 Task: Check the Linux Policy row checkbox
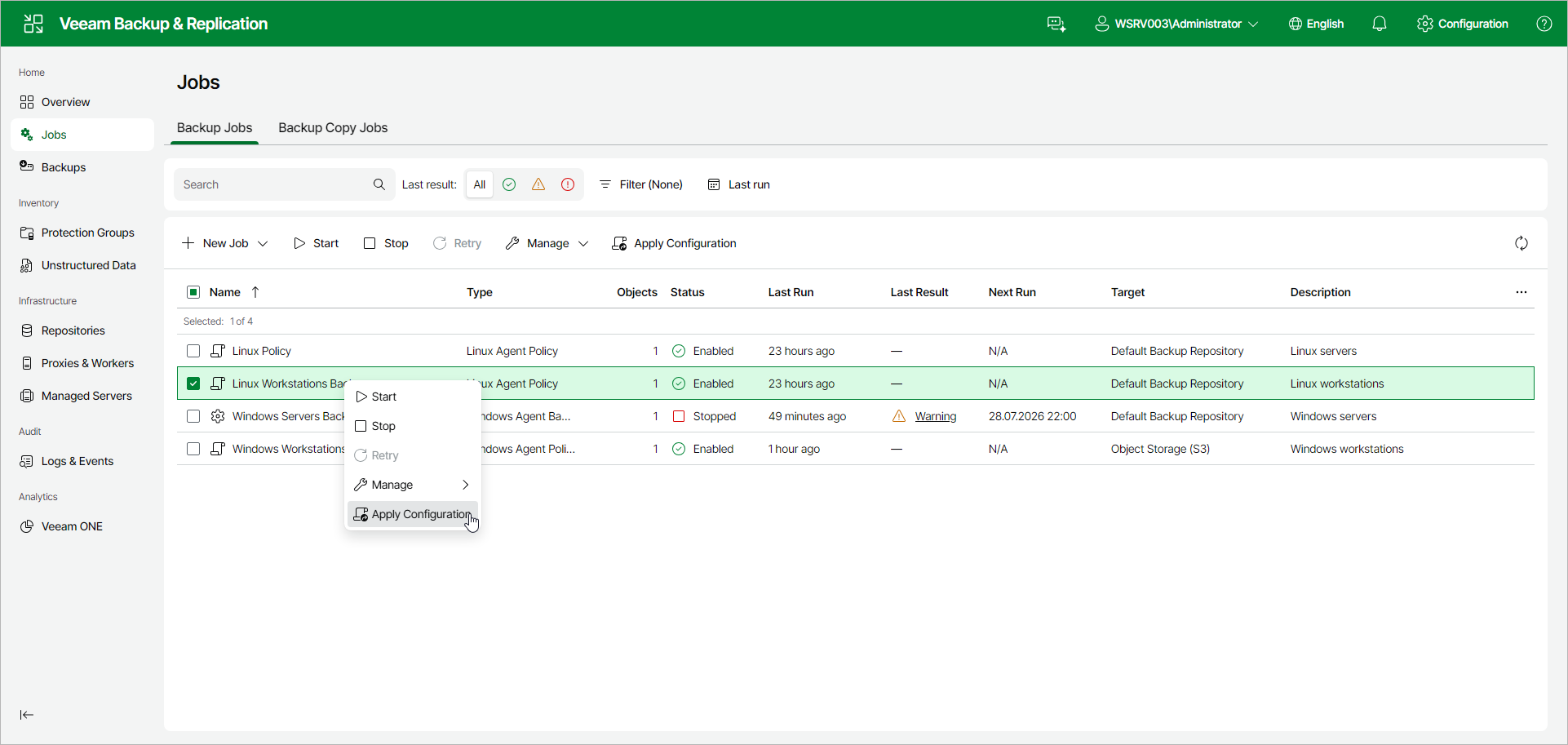193,351
